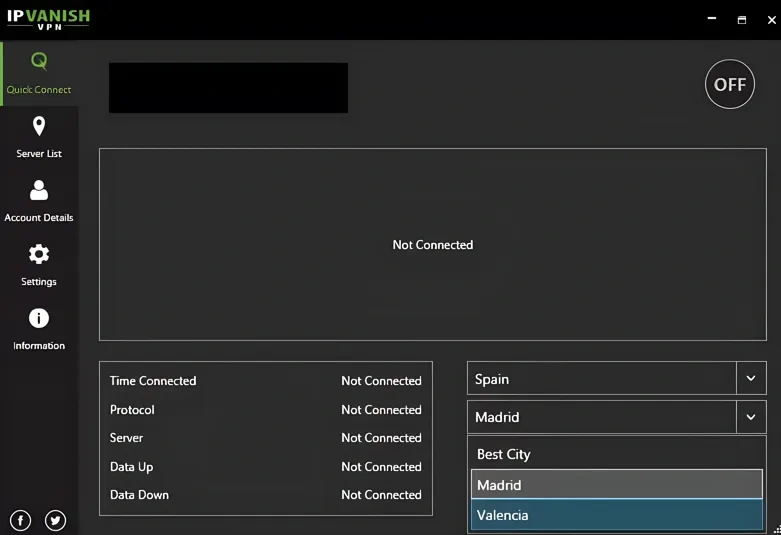The width and height of the screenshot is (781, 535).
Task: Collapse the Madrid city dropdown arrow
Action: 751,417
